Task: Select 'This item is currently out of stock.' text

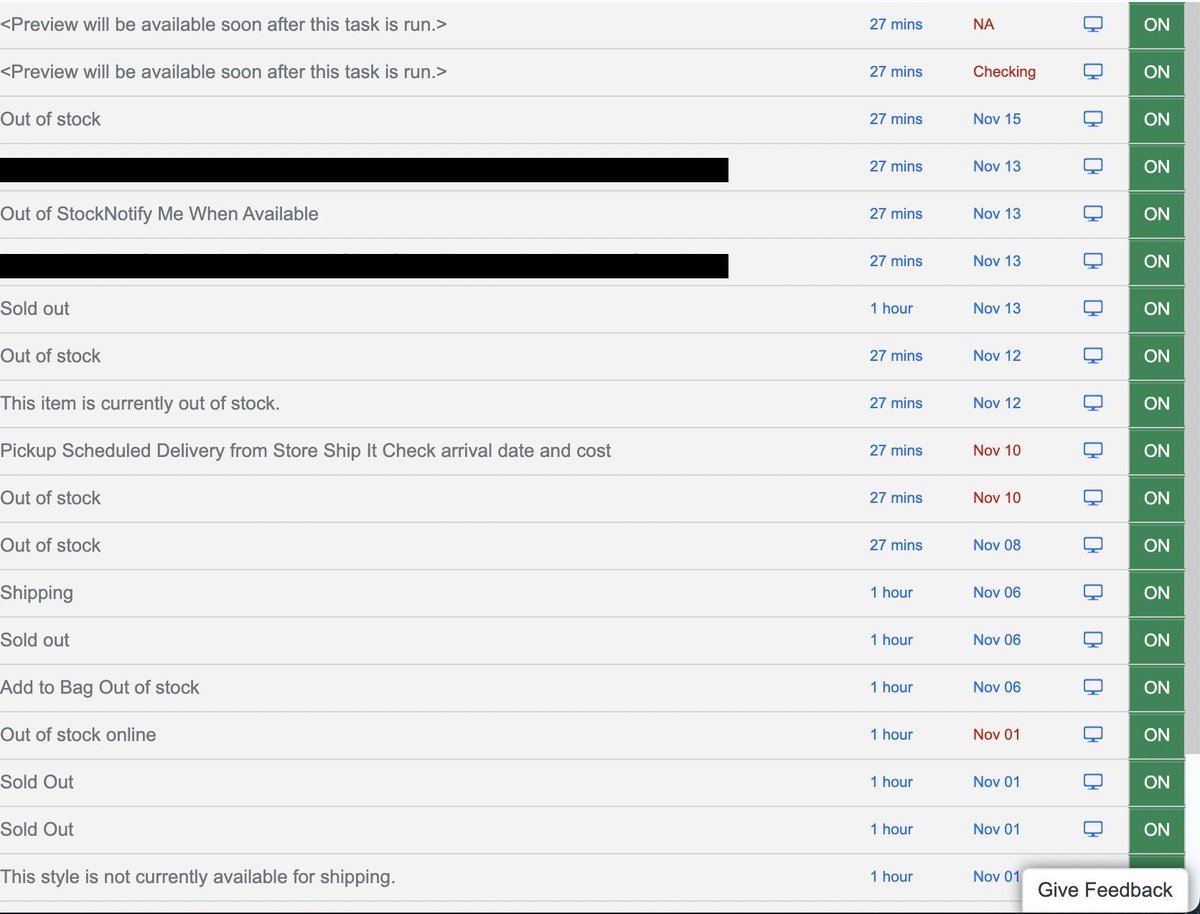Action: pyautogui.click(x=140, y=403)
